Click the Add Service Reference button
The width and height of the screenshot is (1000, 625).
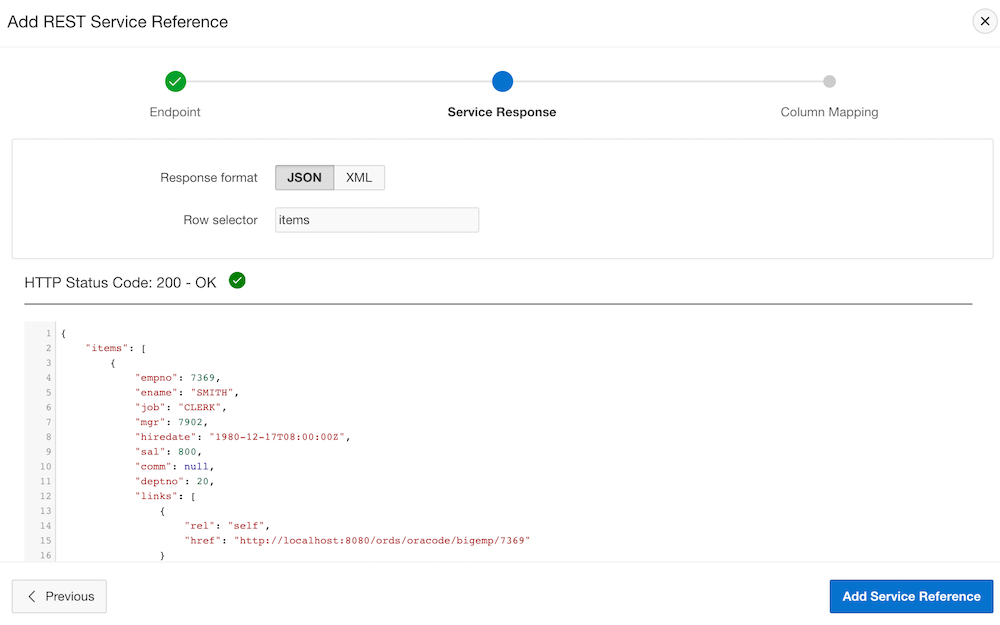[911, 596]
